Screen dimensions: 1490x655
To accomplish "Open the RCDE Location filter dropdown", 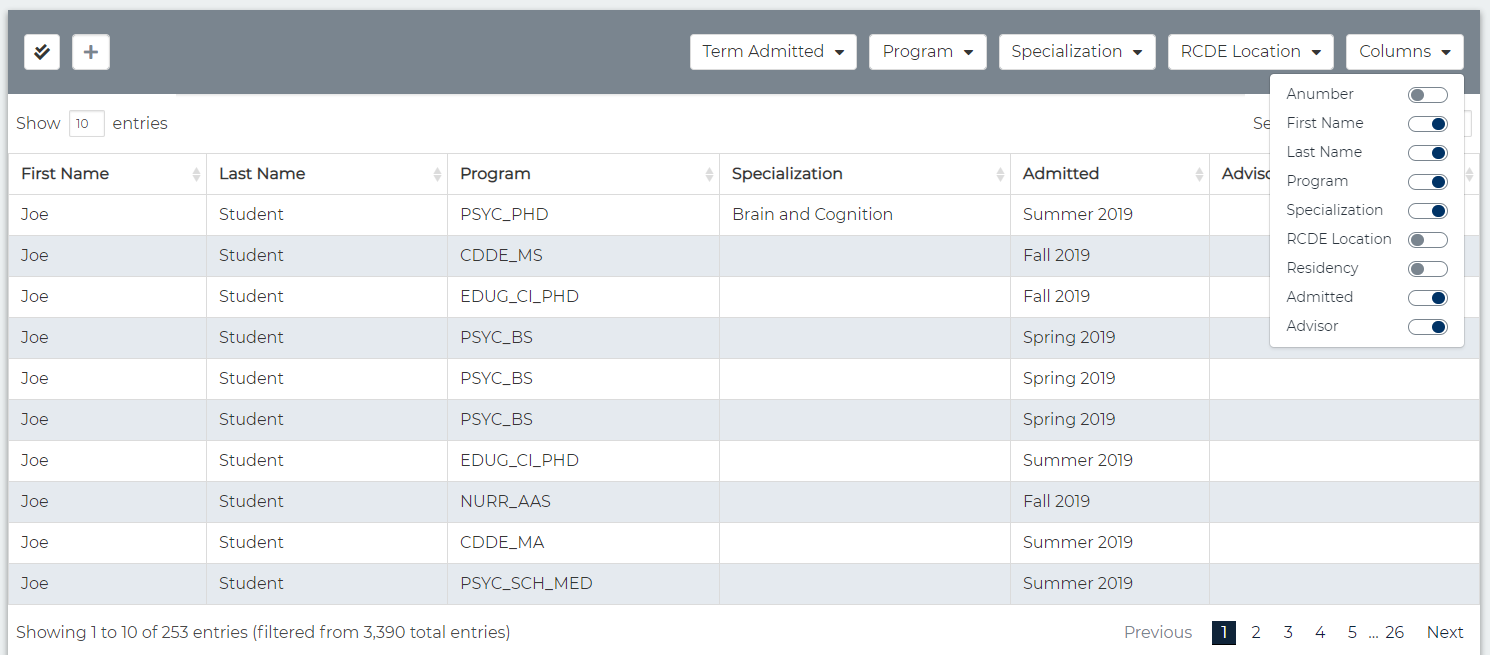I will click(1250, 52).
